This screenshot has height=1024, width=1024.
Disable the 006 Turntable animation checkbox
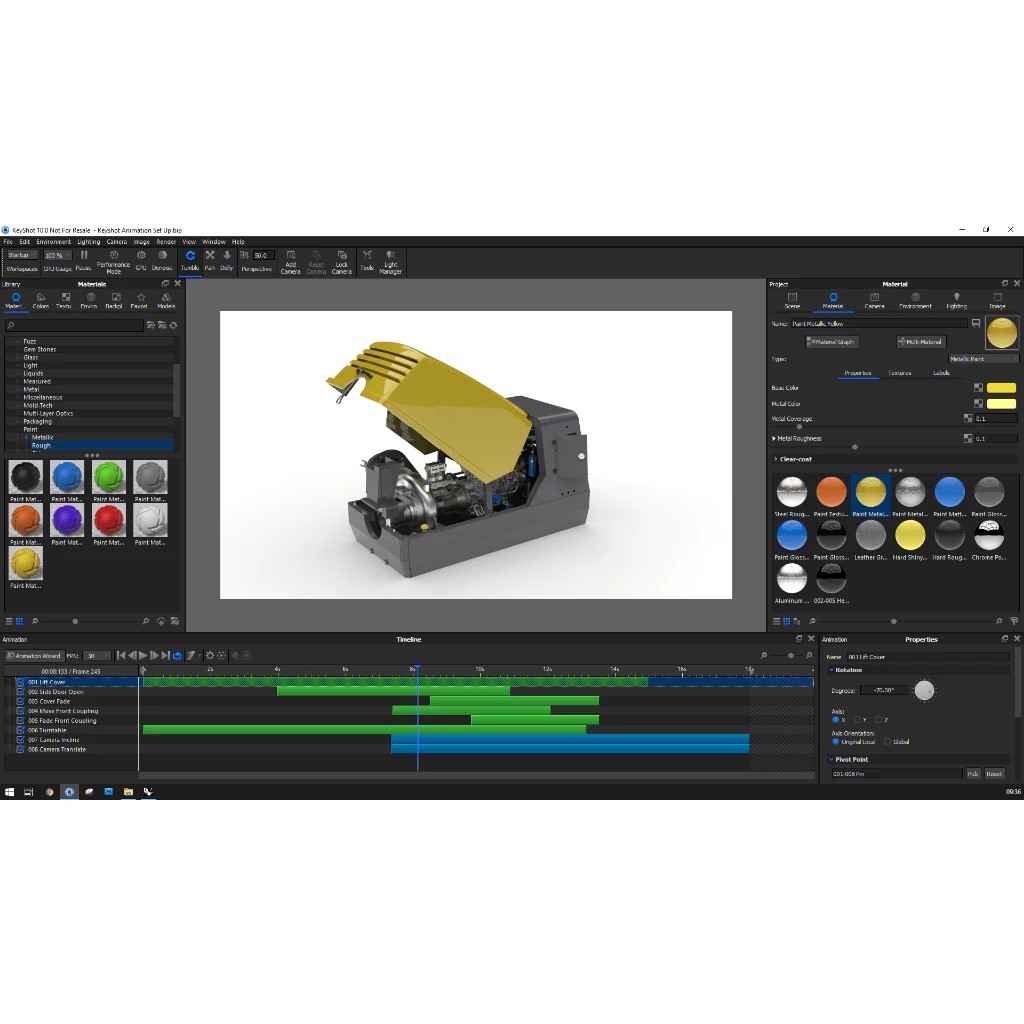click(20, 730)
